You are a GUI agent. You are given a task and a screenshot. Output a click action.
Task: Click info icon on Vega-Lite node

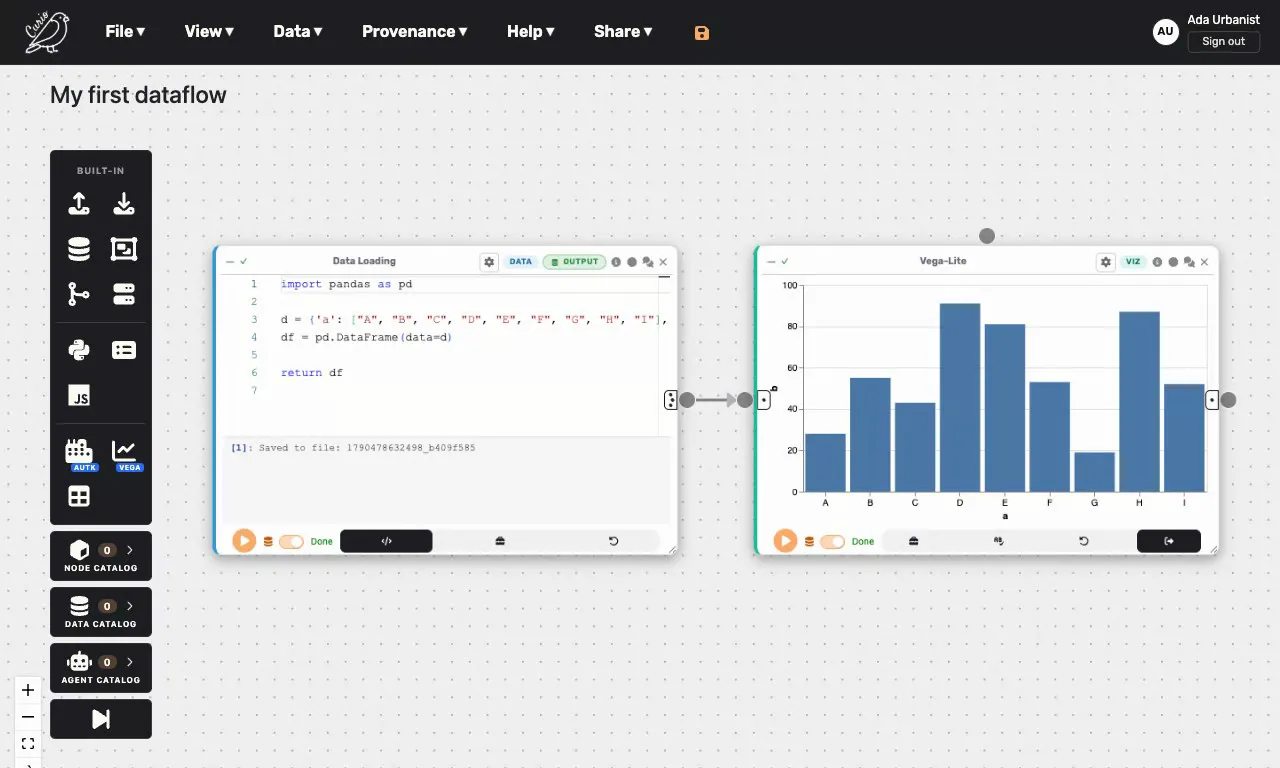(x=1157, y=262)
